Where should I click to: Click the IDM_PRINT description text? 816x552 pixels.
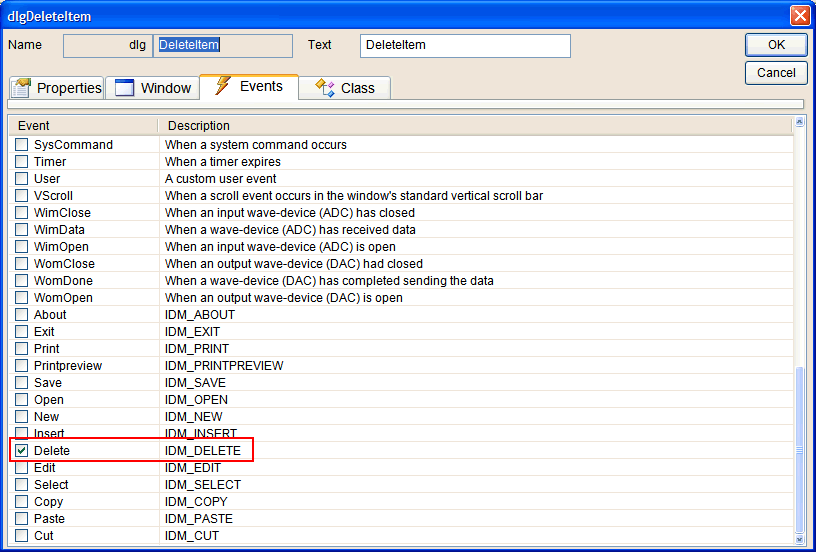point(197,349)
